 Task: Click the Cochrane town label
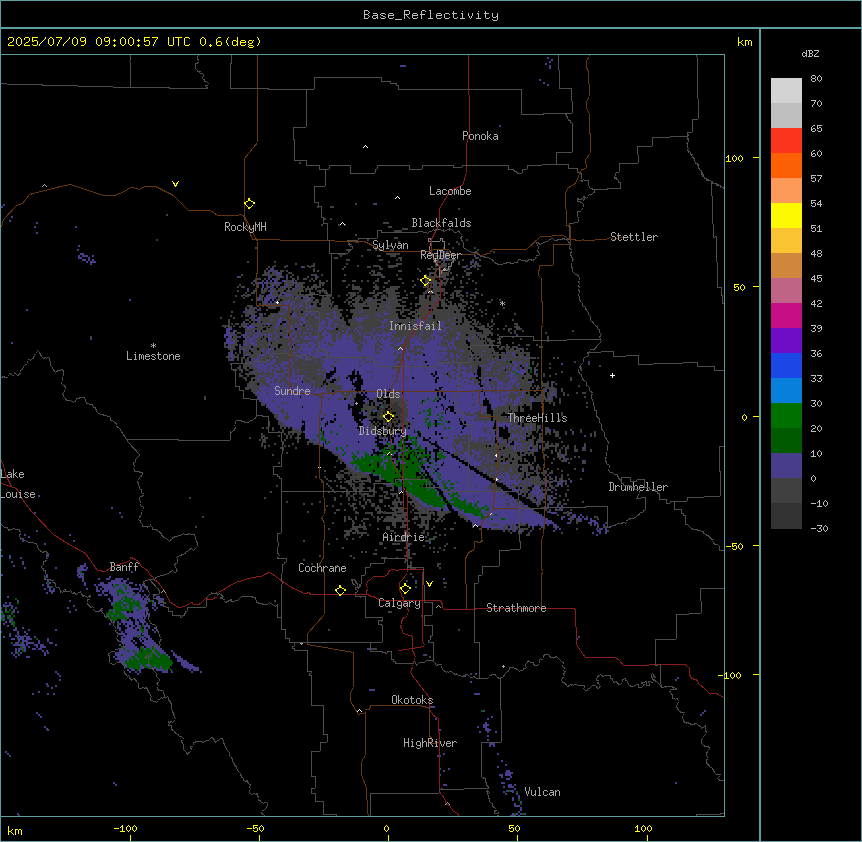(x=322, y=568)
